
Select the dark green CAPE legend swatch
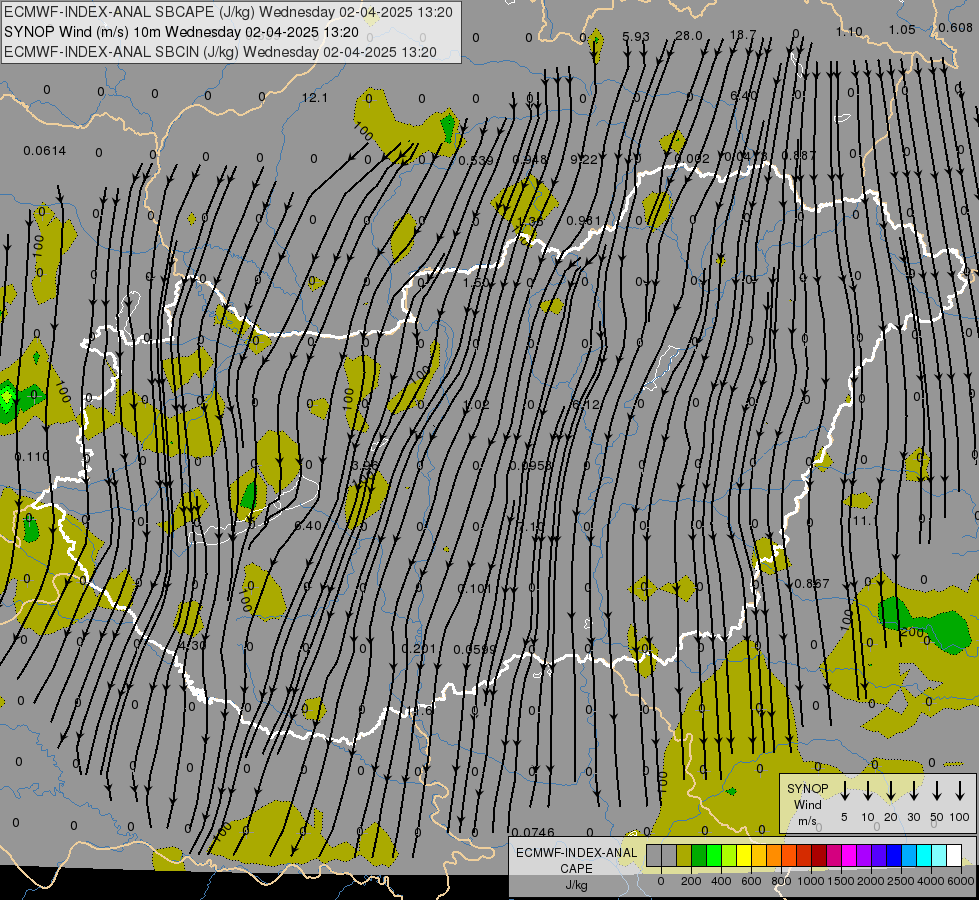pos(699,856)
